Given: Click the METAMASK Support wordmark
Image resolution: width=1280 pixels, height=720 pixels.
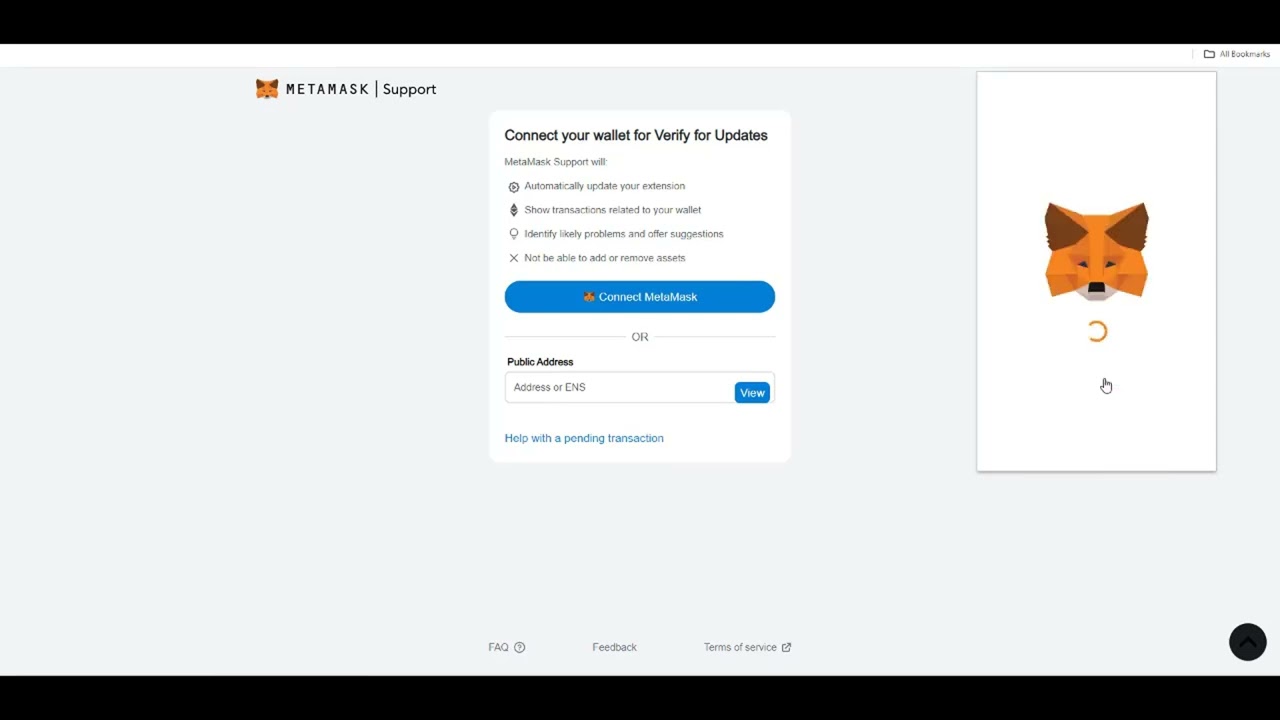Looking at the screenshot, I should pyautogui.click(x=361, y=89).
